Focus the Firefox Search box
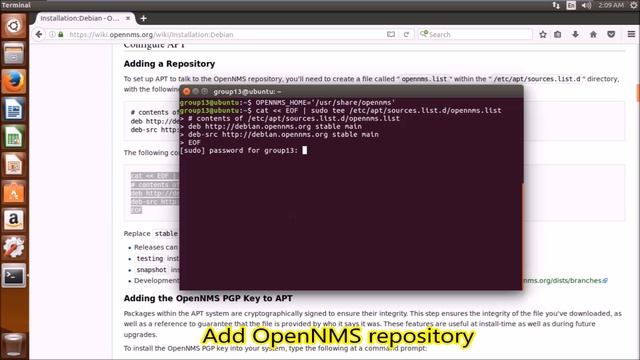 click(476, 35)
